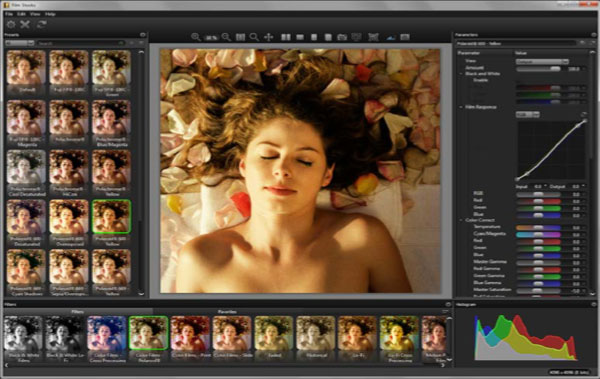Click the Histogram panel options icon
The width and height of the screenshot is (600, 379).
[593, 304]
